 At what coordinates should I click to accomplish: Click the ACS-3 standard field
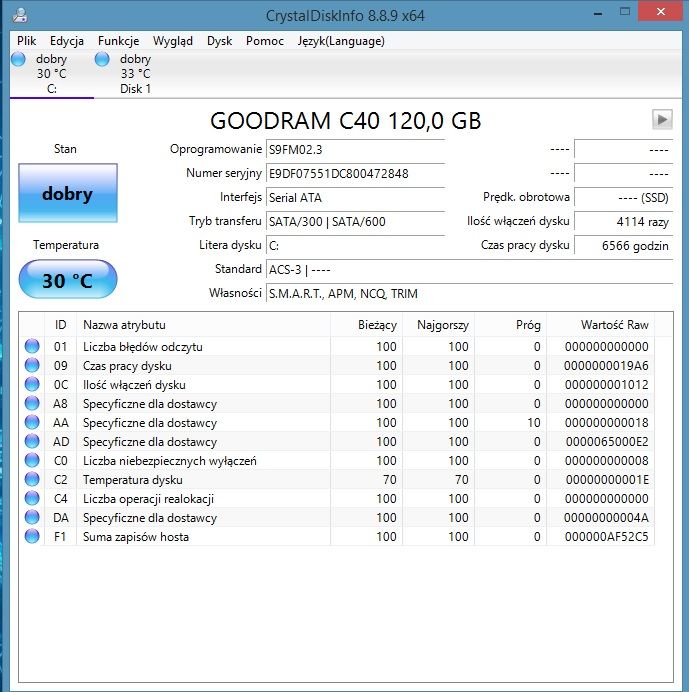point(470,270)
